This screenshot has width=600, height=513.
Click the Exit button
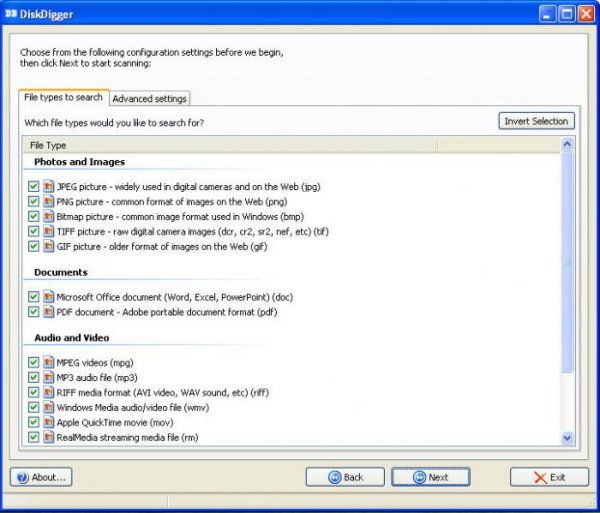549,477
